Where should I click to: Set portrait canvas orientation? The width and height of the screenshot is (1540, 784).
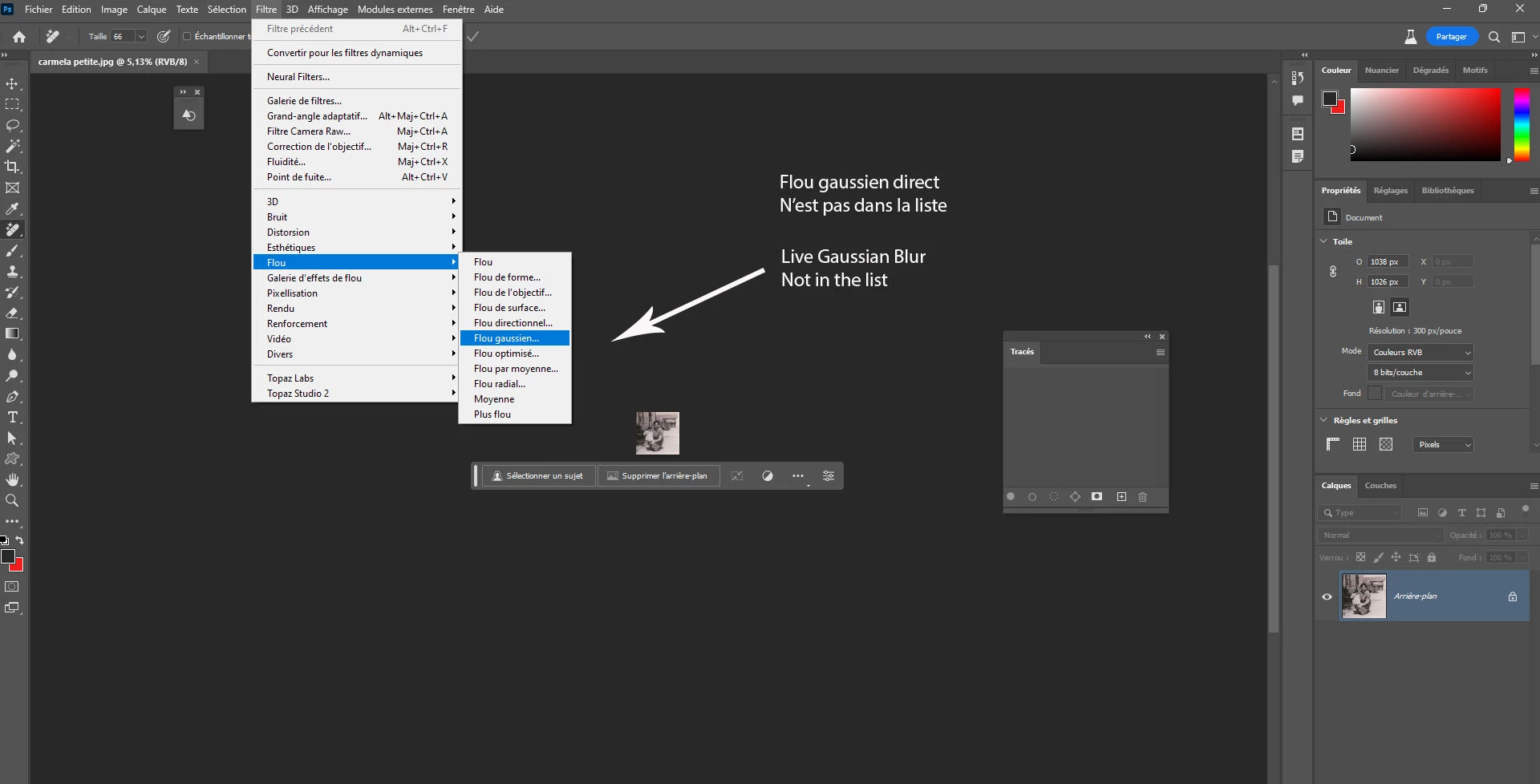point(1378,307)
